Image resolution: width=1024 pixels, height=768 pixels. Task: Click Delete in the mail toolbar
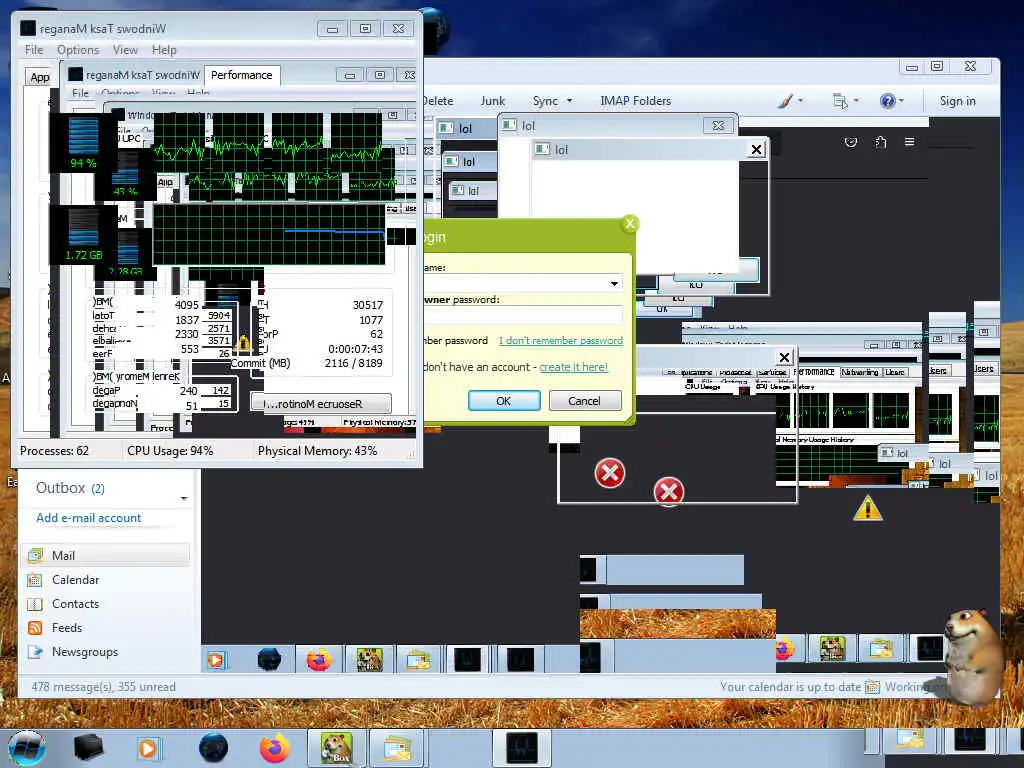[x=438, y=101]
